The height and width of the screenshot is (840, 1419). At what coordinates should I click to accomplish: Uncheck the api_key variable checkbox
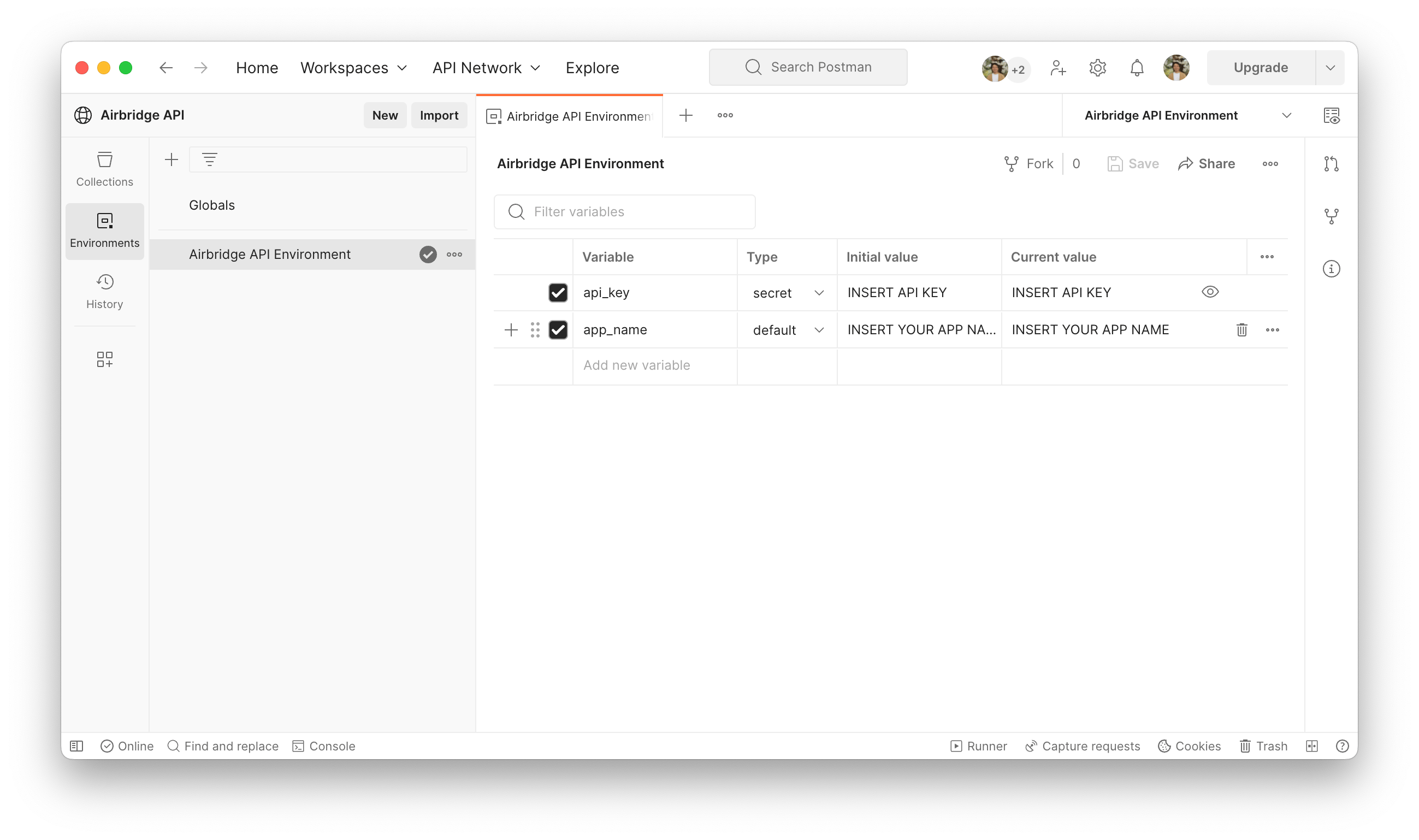pyautogui.click(x=558, y=293)
